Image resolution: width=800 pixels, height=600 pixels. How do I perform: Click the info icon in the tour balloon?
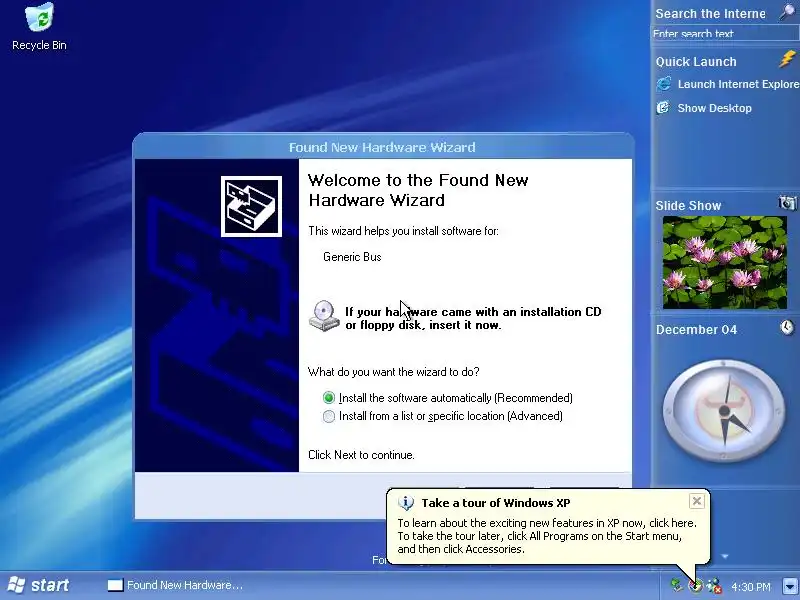[x=406, y=503]
